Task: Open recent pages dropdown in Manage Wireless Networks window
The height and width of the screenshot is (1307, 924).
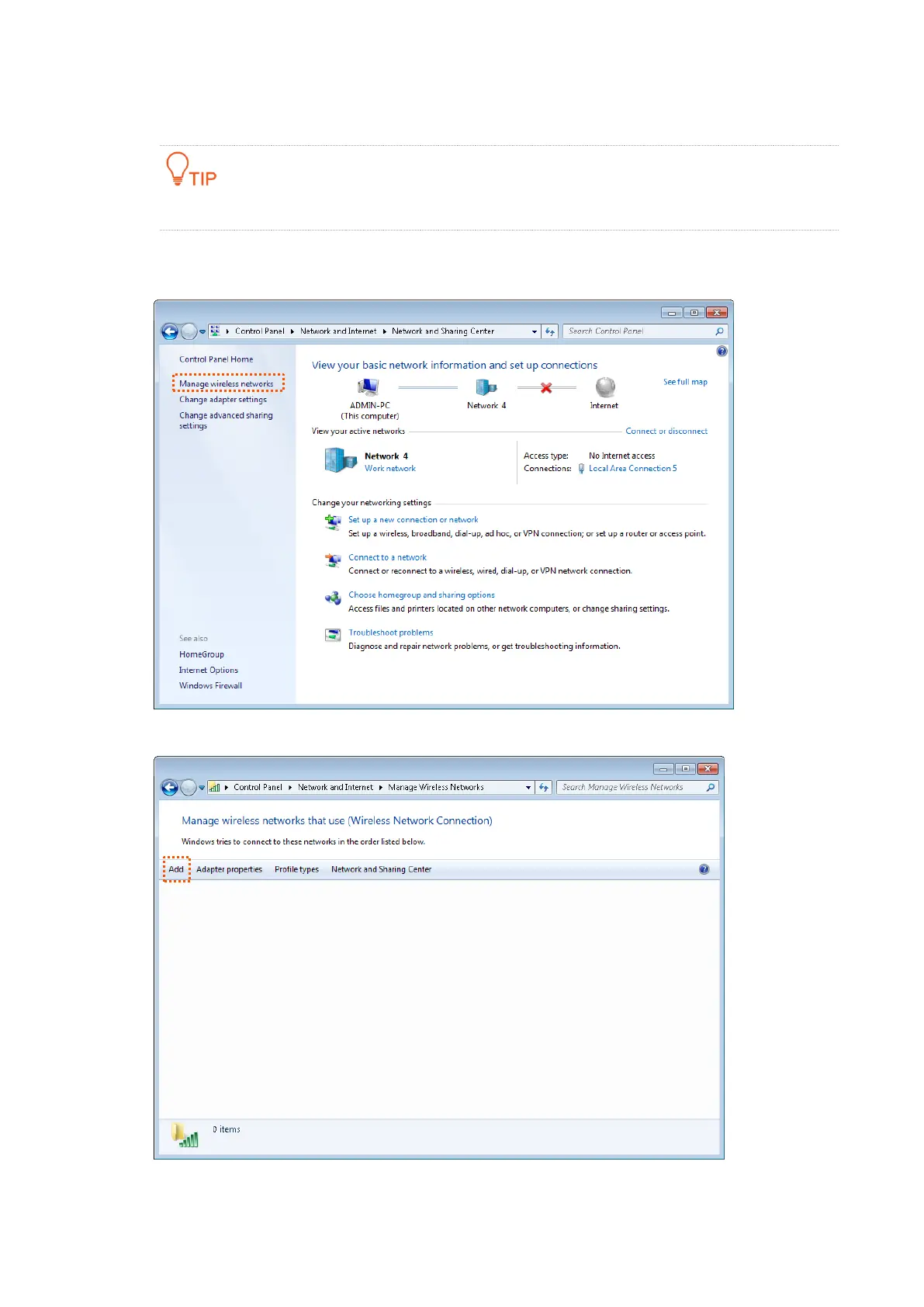Action: tap(202, 789)
